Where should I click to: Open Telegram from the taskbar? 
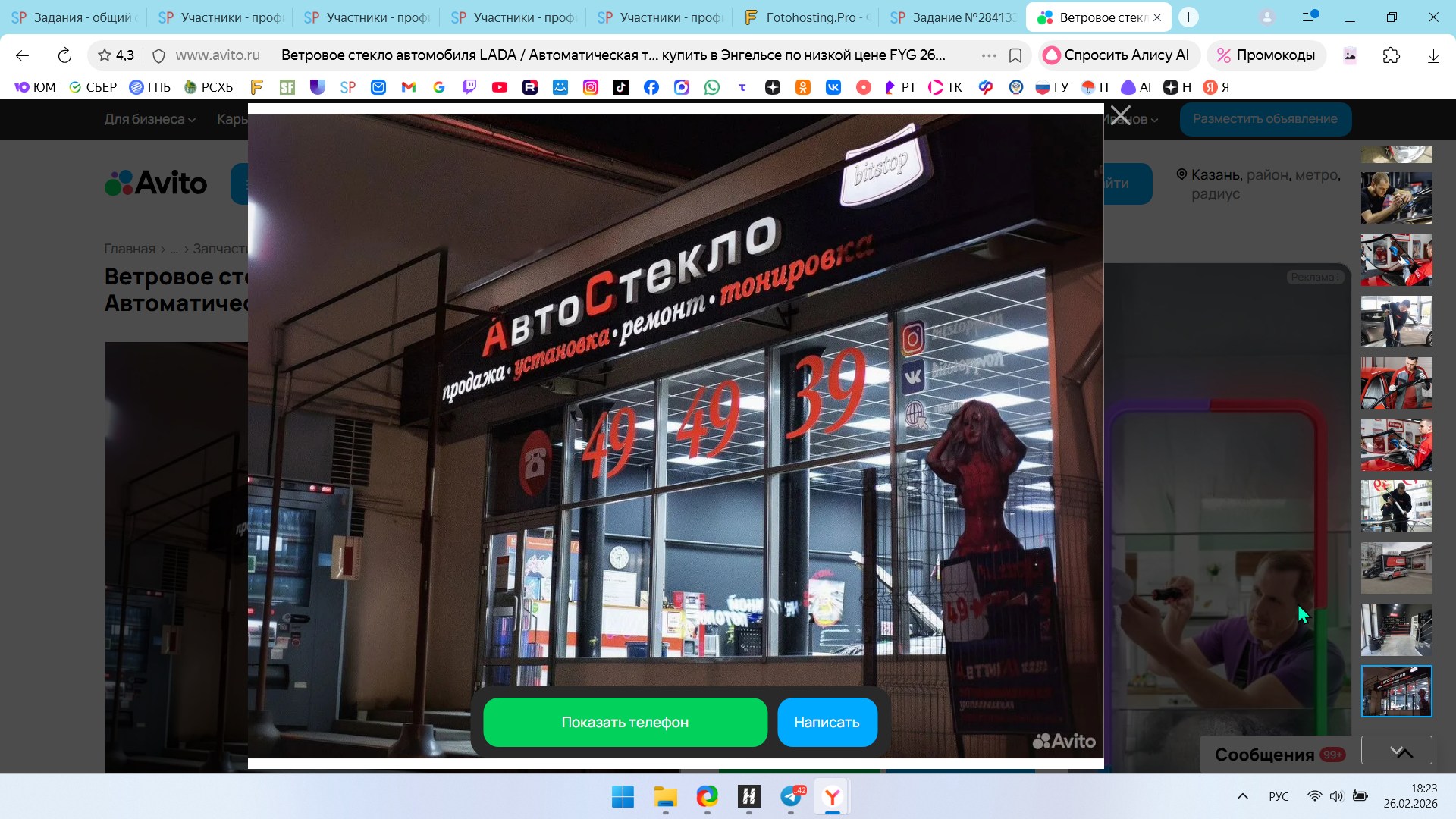(x=791, y=796)
